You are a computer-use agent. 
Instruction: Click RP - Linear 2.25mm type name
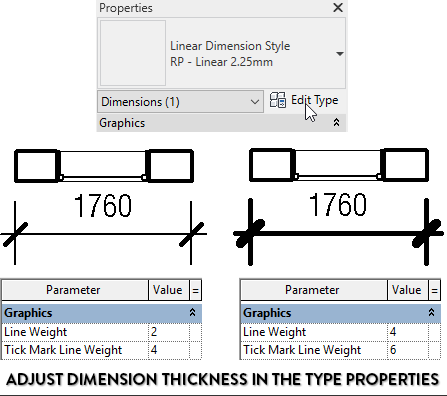click(x=221, y=62)
